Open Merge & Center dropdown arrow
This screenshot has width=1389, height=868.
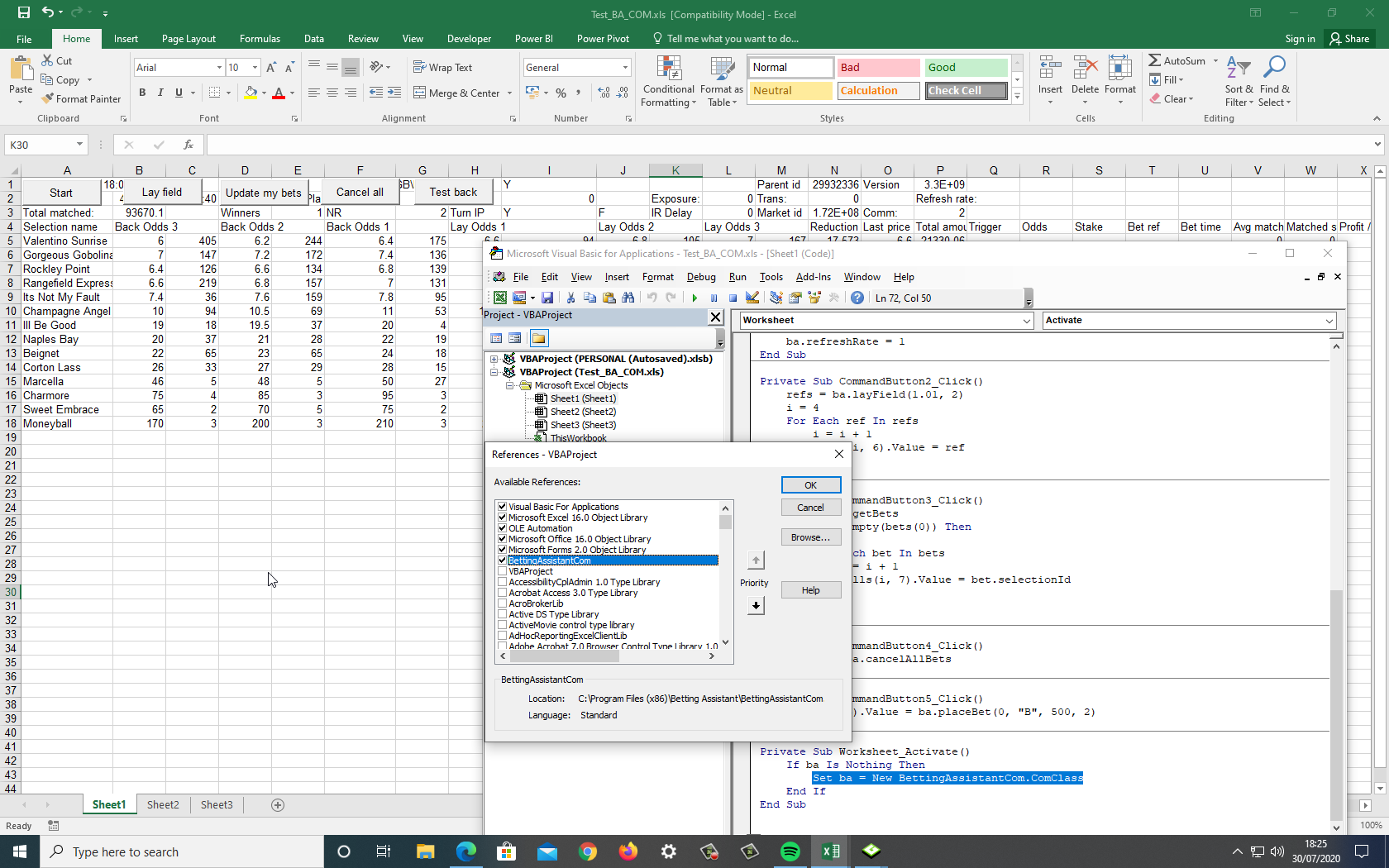(x=509, y=93)
